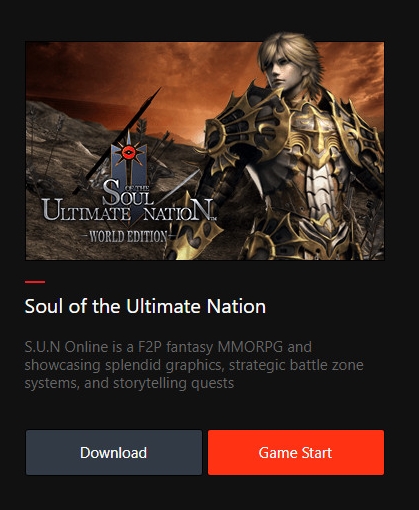This screenshot has height=510, width=419.
Task: Click the "Ultimate Nation" wordmark on the banner
Action: 128,211
